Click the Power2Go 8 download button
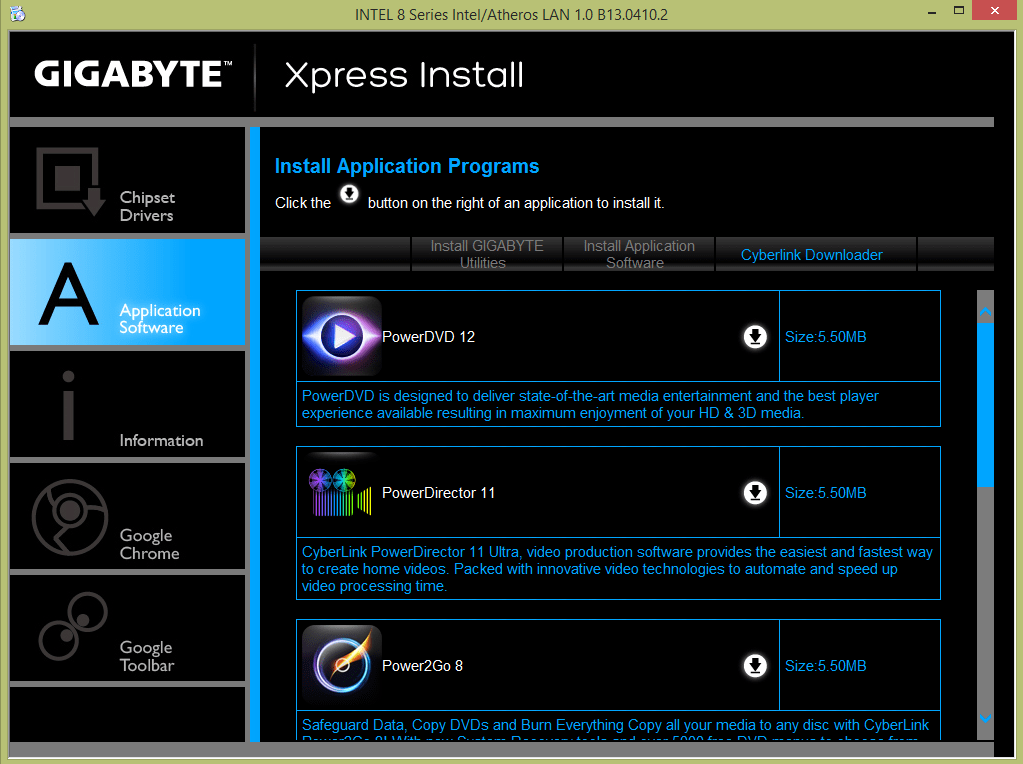Screen dimensions: 1023x764 [755, 665]
